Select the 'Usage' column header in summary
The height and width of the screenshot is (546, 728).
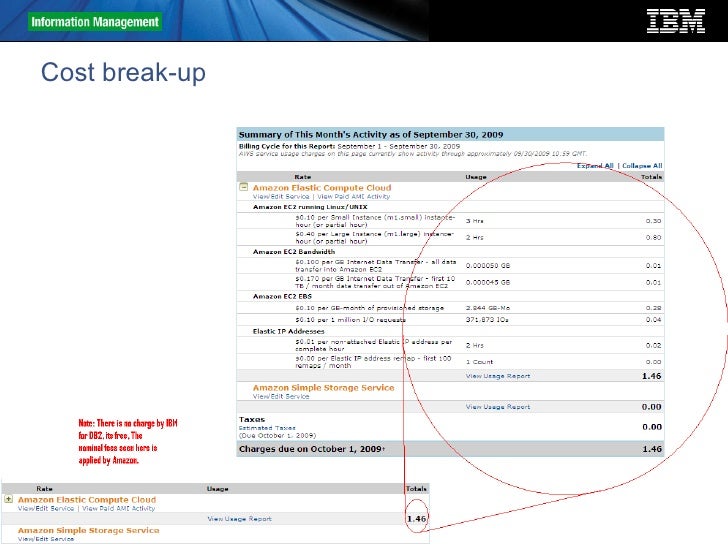[476, 177]
